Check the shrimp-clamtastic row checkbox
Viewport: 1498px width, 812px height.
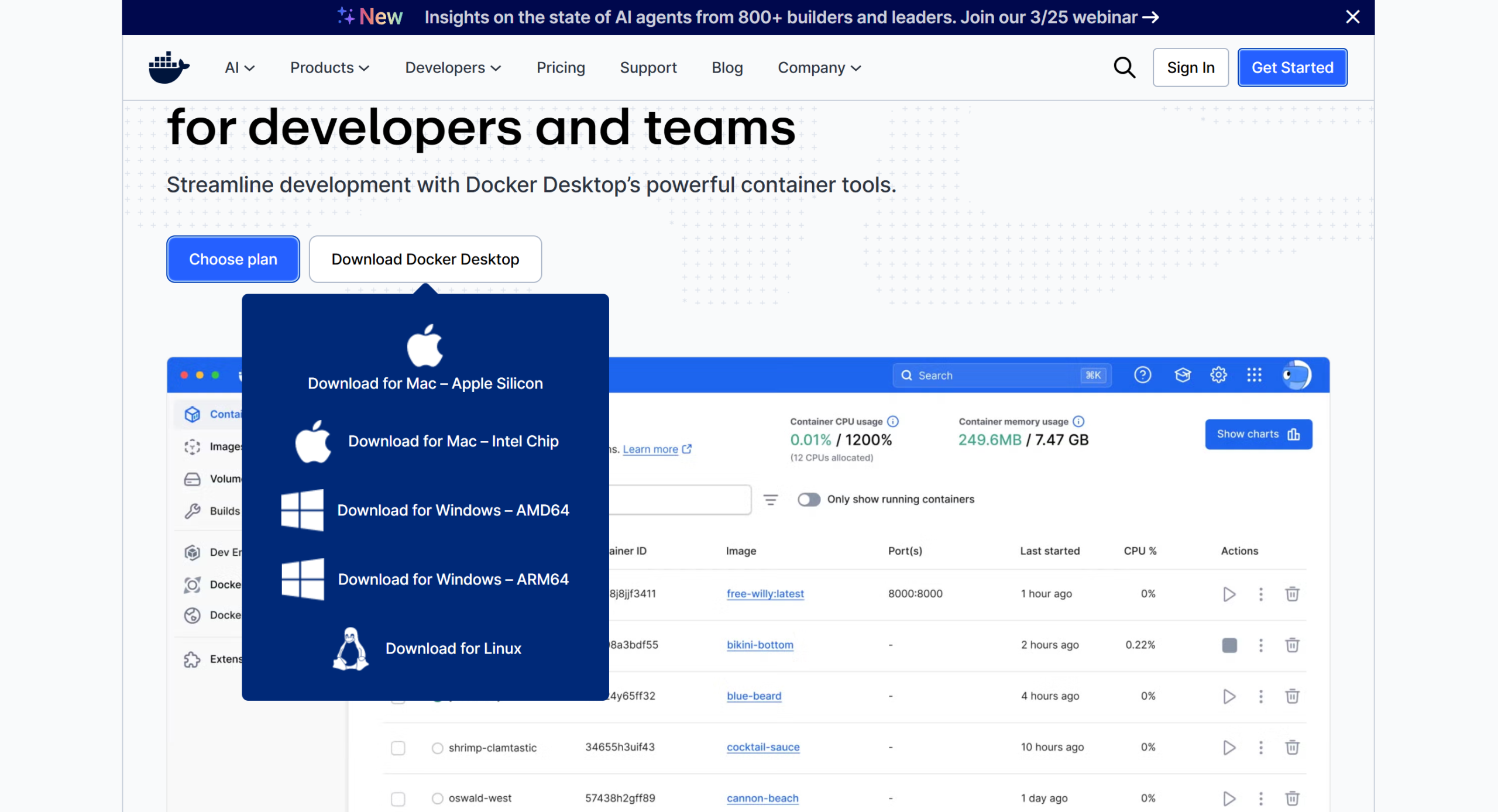pyautogui.click(x=398, y=748)
